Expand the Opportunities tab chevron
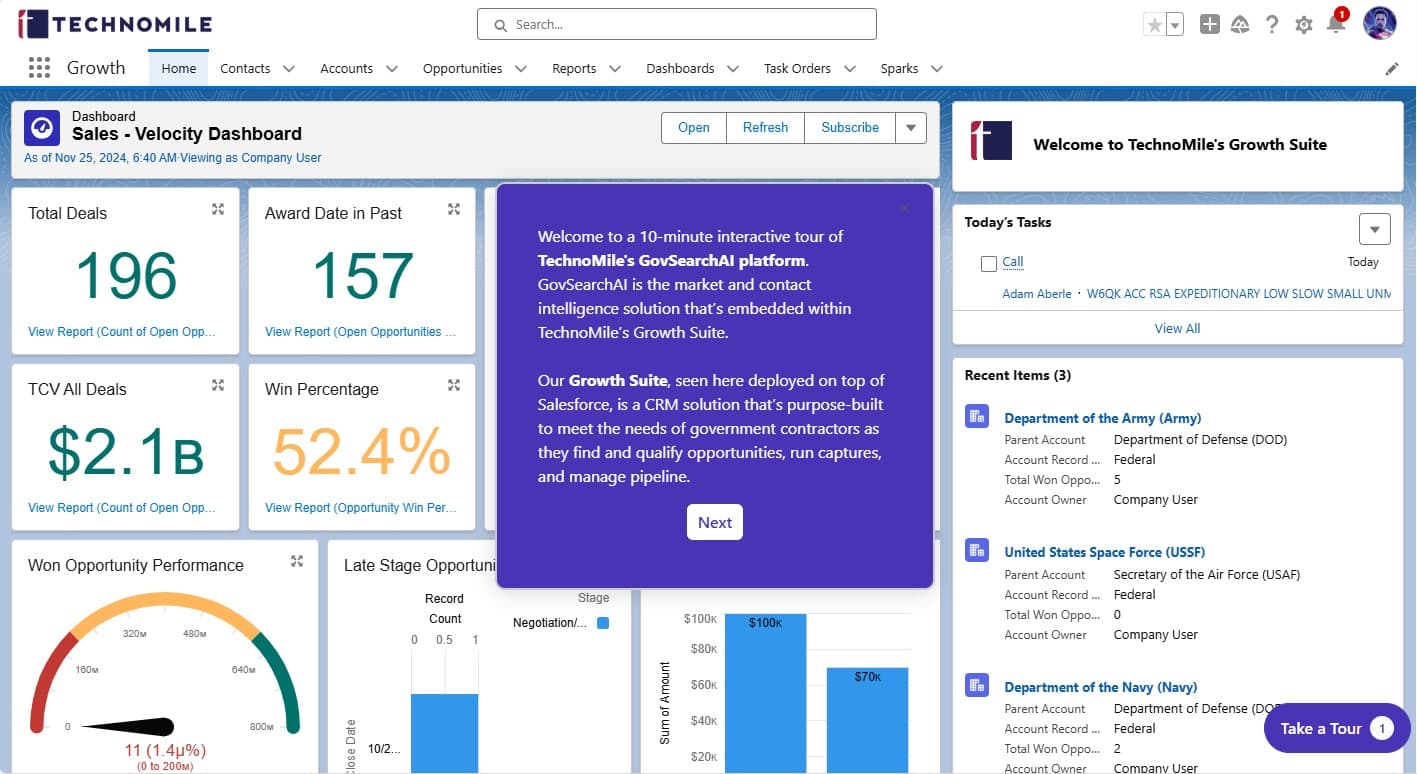 521,69
